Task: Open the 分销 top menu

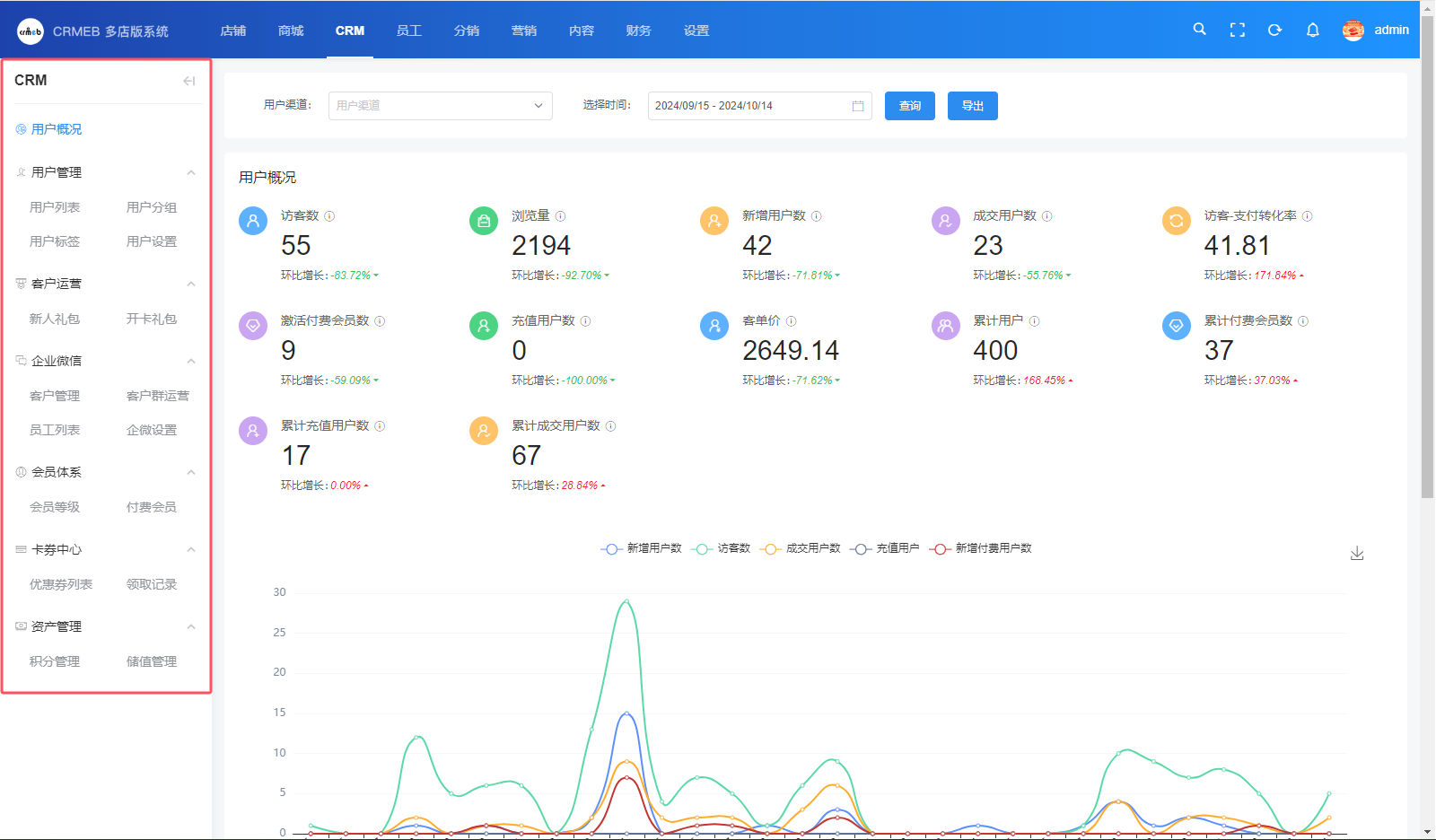Action: click(x=467, y=31)
